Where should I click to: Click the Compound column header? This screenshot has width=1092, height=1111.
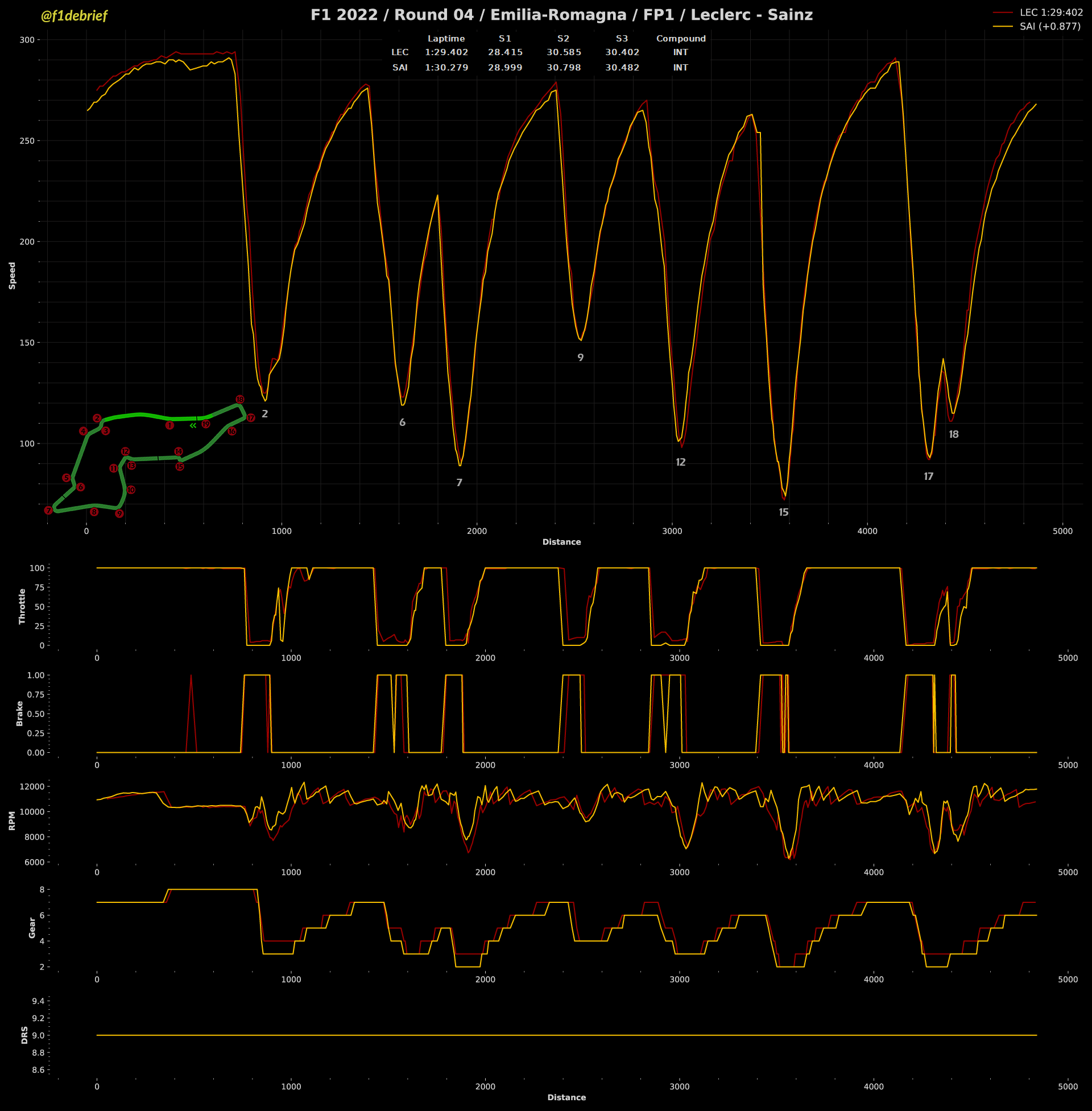click(681, 39)
